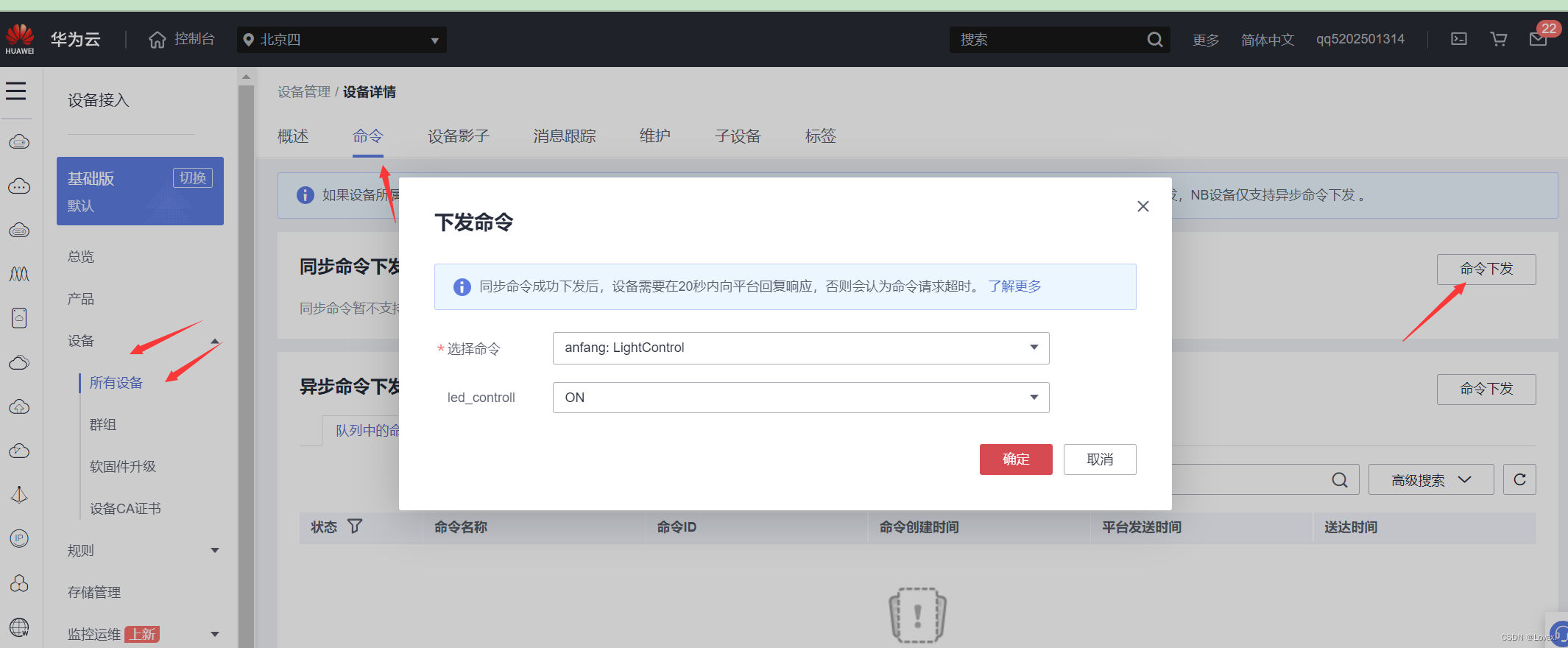Click the home icon beside 控制台
The height and width of the screenshot is (648, 1568).
(x=158, y=39)
